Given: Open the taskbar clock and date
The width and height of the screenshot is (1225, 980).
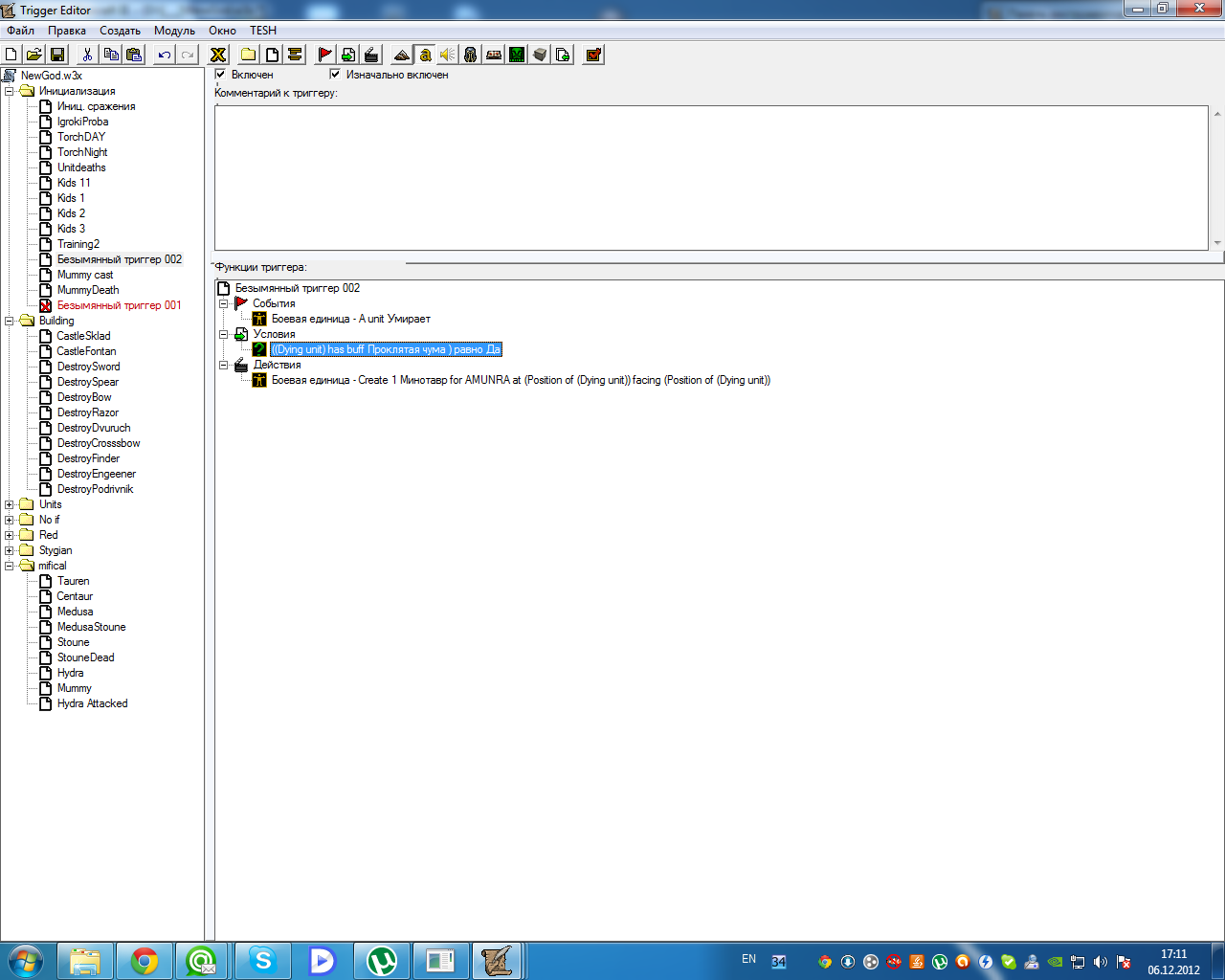Looking at the screenshot, I should 1173,962.
